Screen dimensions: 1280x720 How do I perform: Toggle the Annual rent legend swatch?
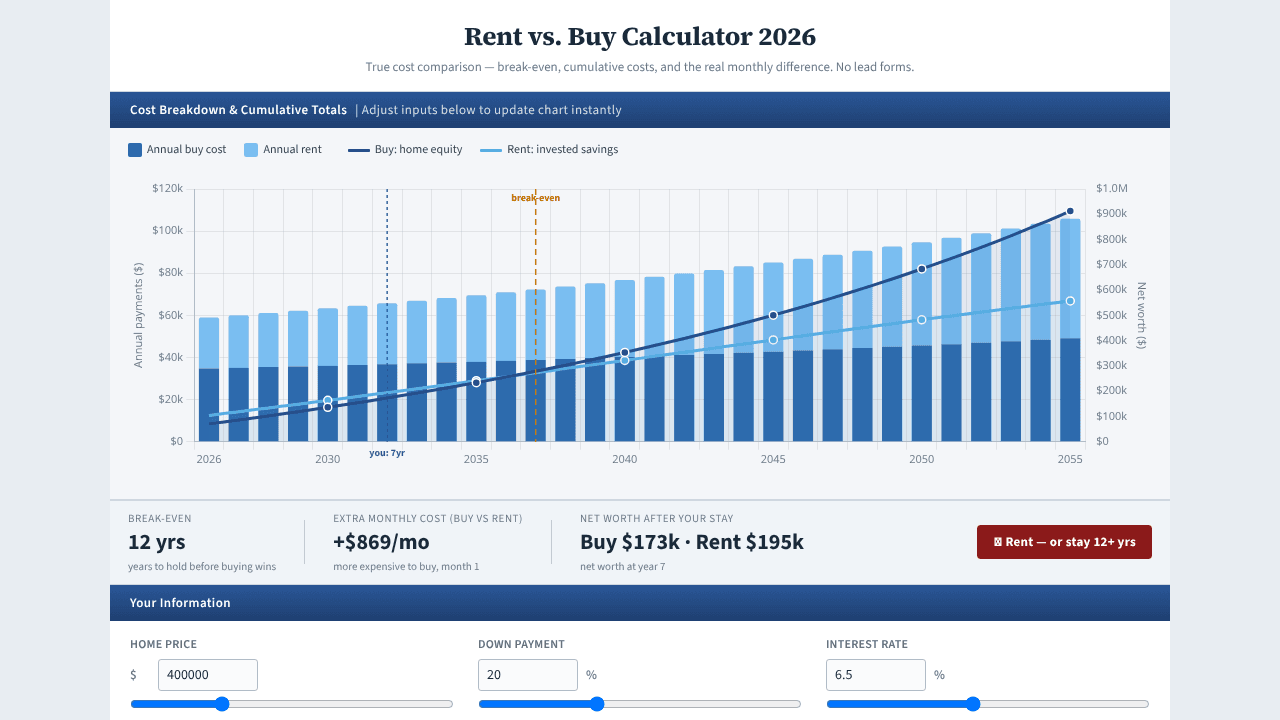[251, 150]
